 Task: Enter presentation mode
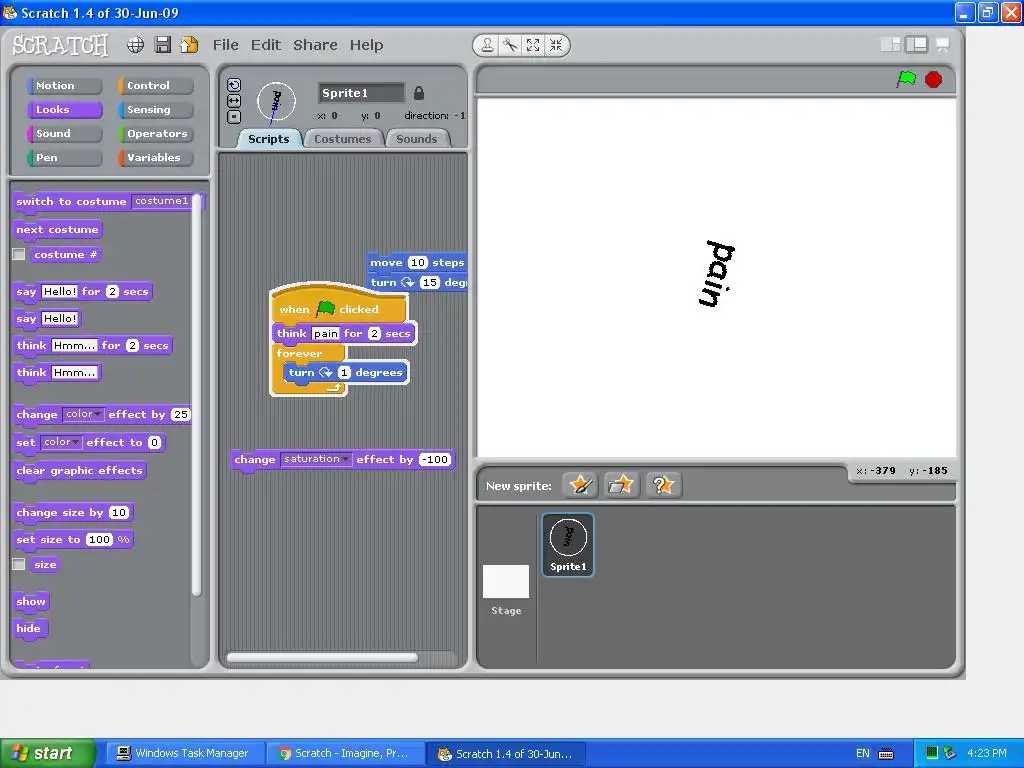[942, 44]
